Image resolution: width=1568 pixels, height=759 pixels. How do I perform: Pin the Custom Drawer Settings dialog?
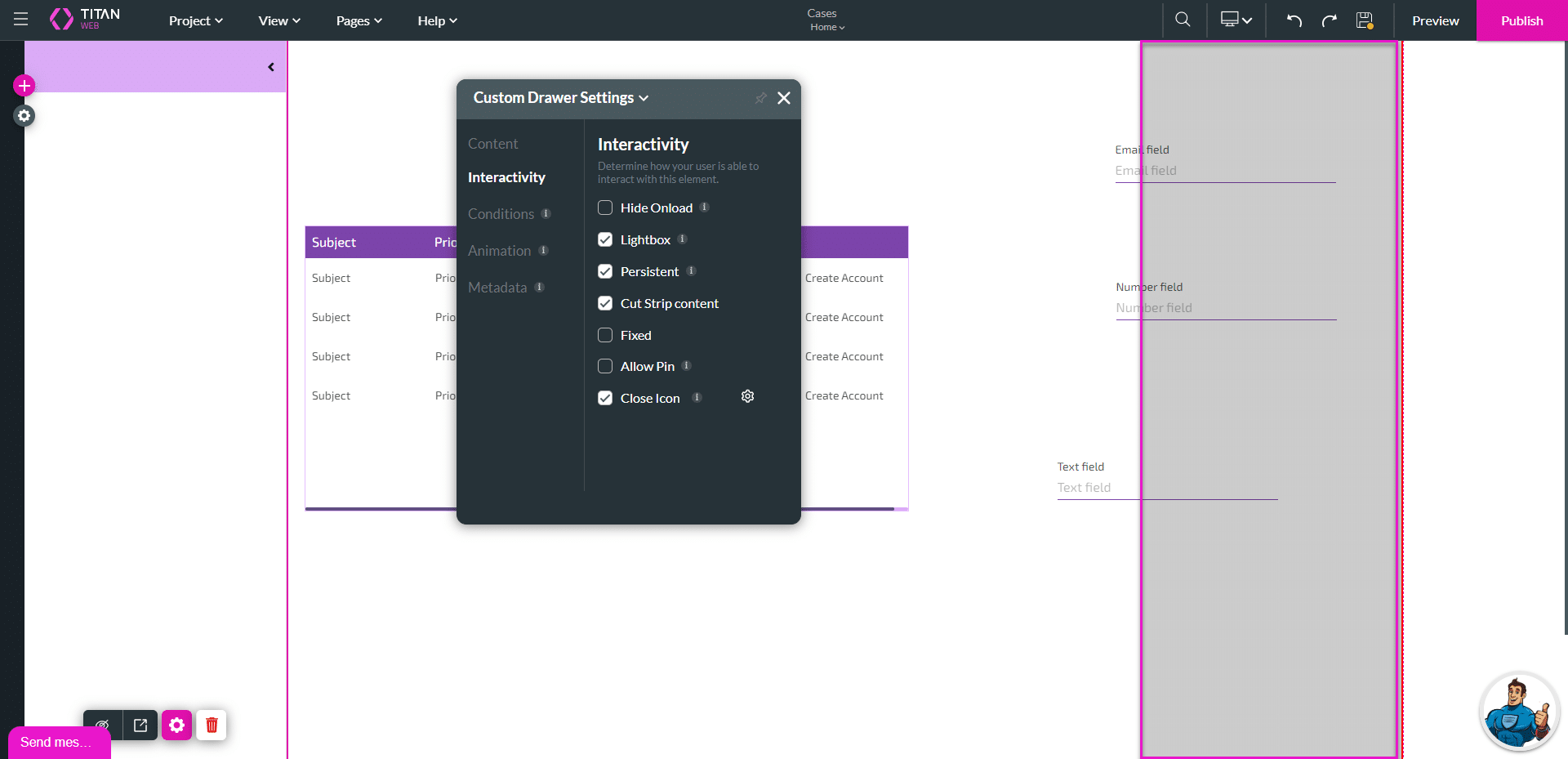coord(760,98)
